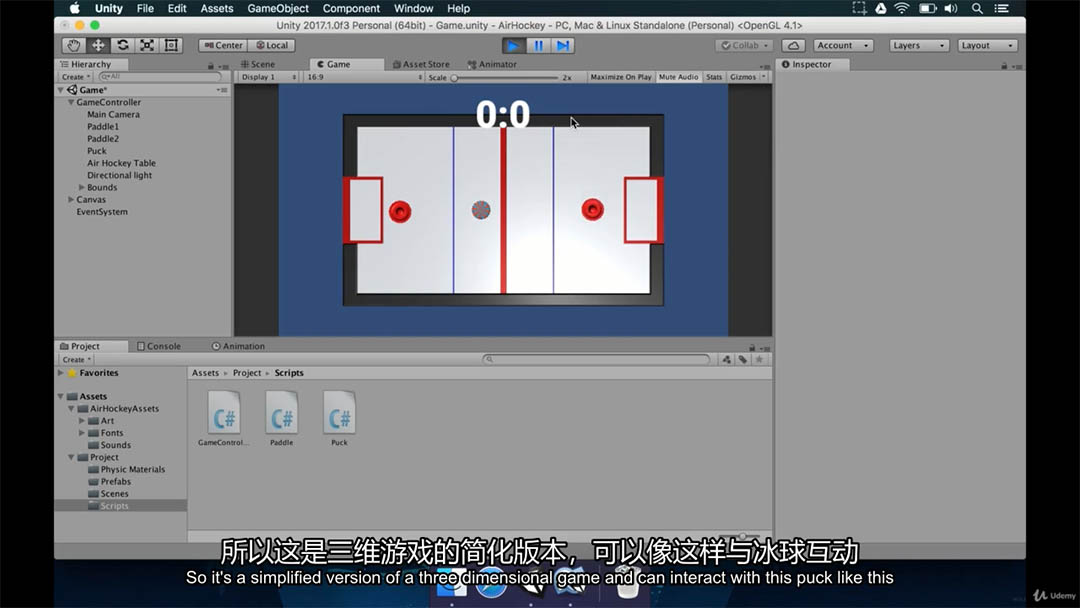Select the Rect Transform tool icon
This screenshot has width=1080, height=608.
(171, 45)
